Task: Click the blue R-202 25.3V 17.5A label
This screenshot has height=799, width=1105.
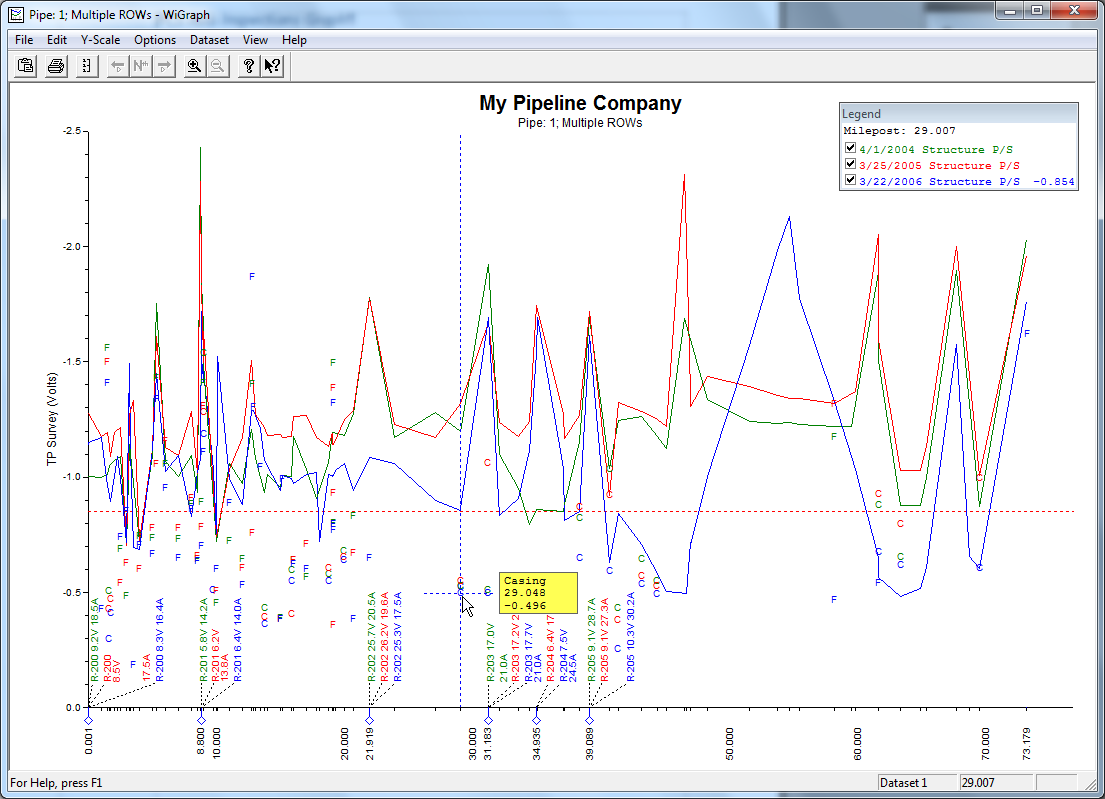Action: click(397, 637)
